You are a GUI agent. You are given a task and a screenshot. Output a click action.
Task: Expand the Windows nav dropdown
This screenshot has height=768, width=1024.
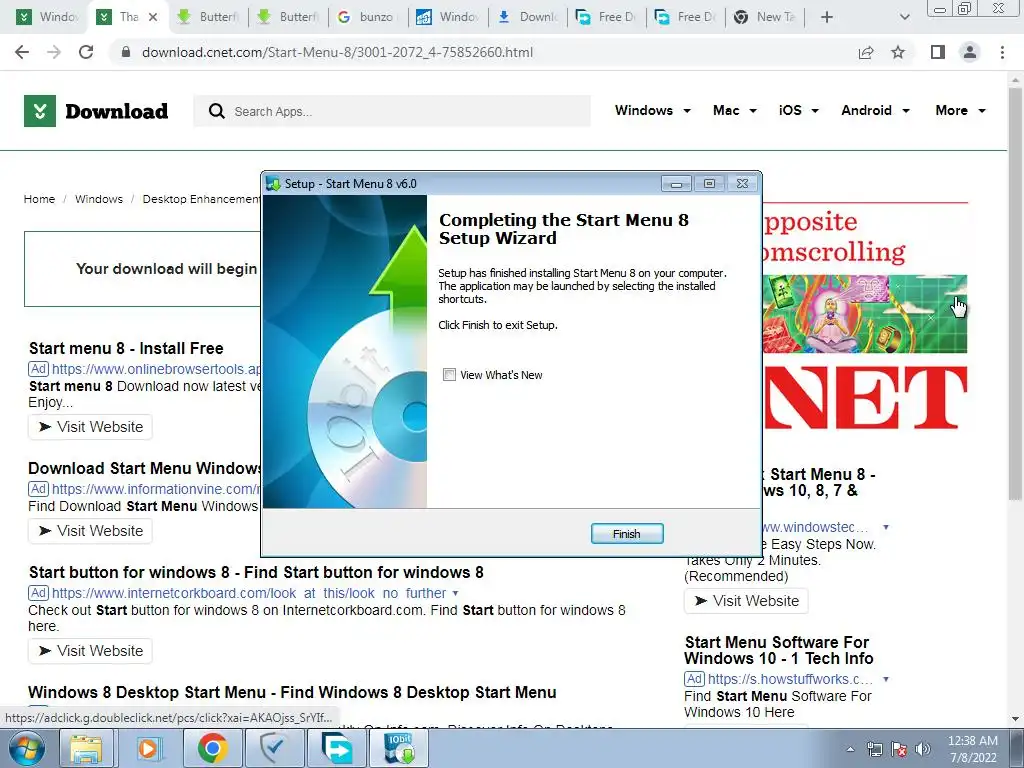click(652, 110)
